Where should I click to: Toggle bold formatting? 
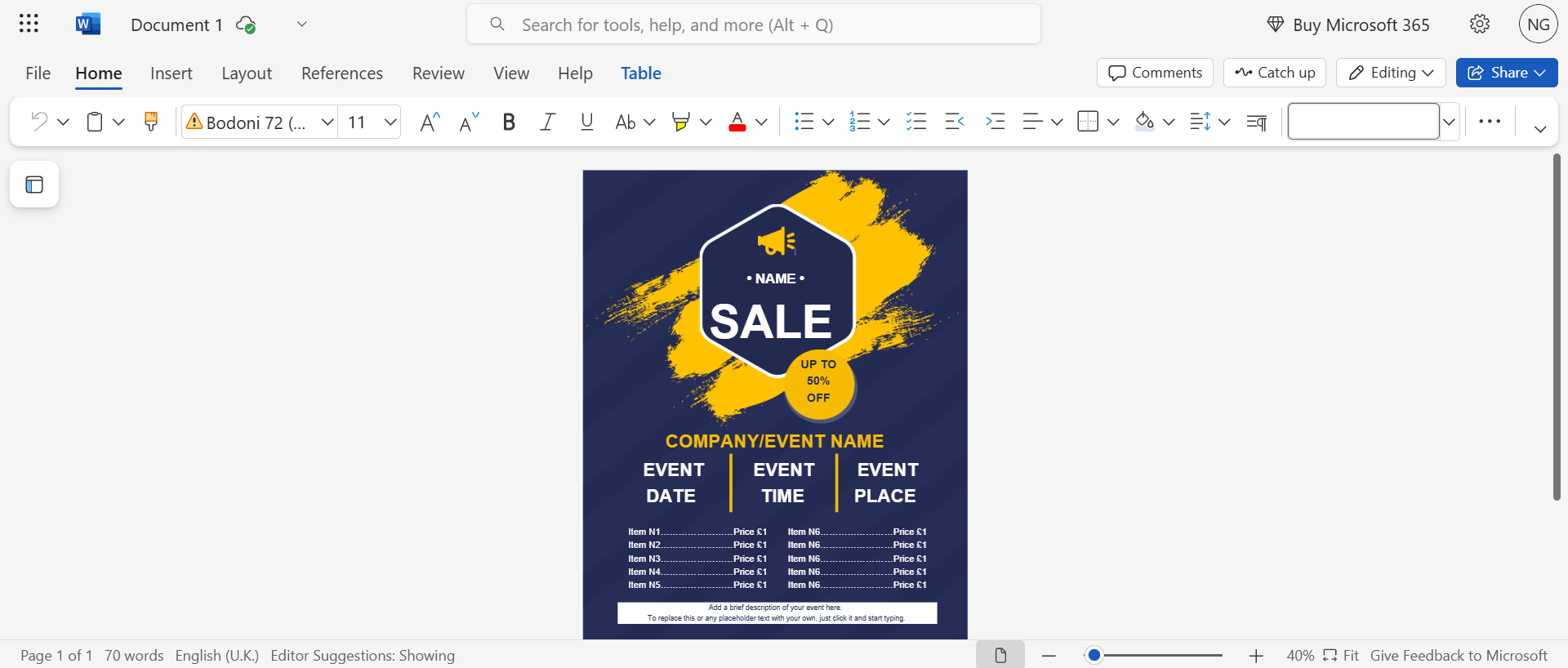pos(509,122)
